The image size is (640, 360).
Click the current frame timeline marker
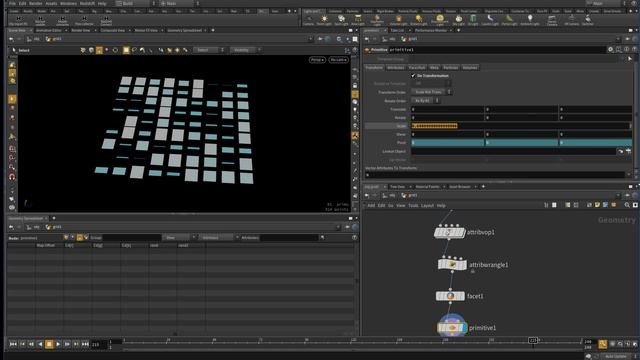coord(533,340)
